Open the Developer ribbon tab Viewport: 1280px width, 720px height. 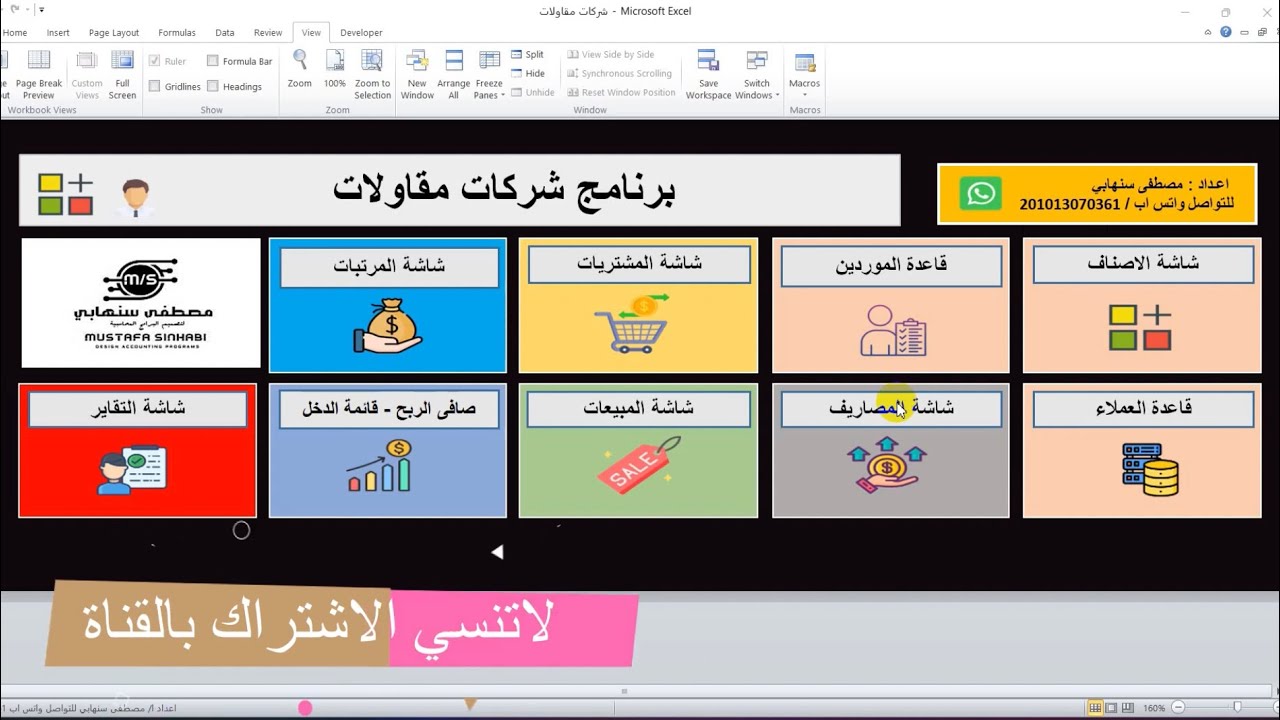(361, 33)
